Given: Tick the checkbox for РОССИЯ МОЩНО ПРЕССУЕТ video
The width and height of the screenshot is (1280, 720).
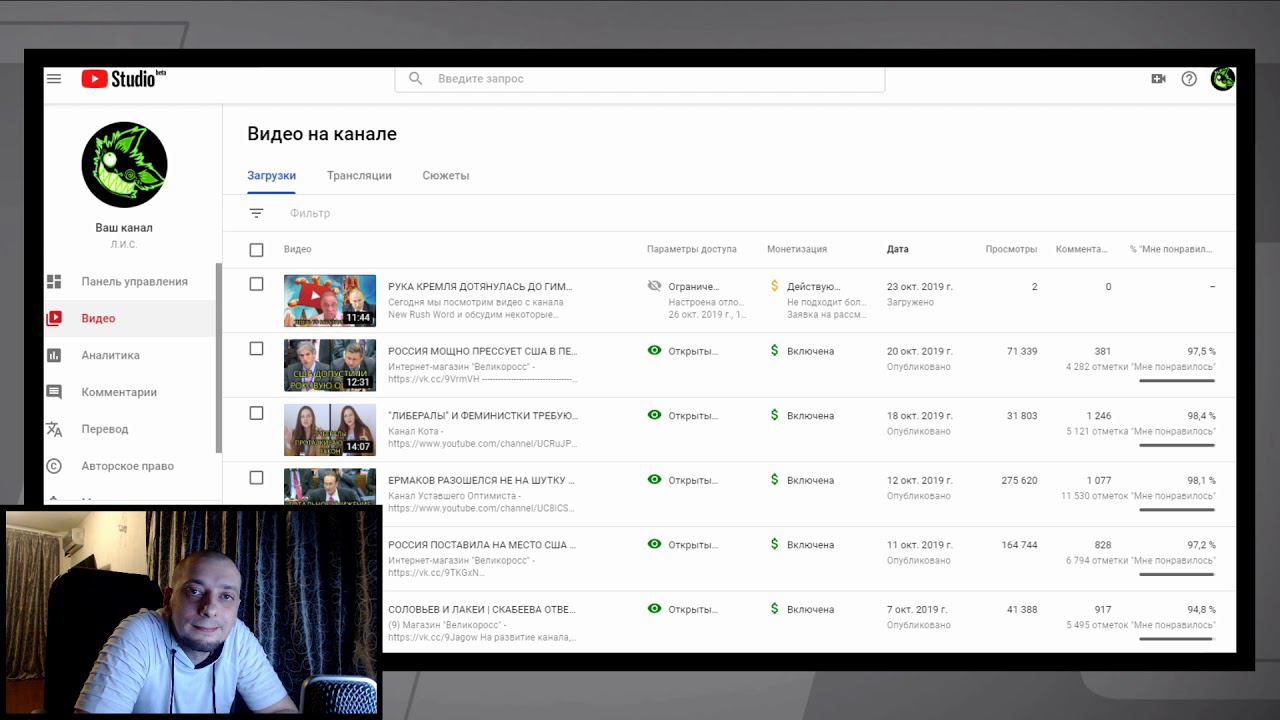Looking at the screenshot, I should 256,349.
